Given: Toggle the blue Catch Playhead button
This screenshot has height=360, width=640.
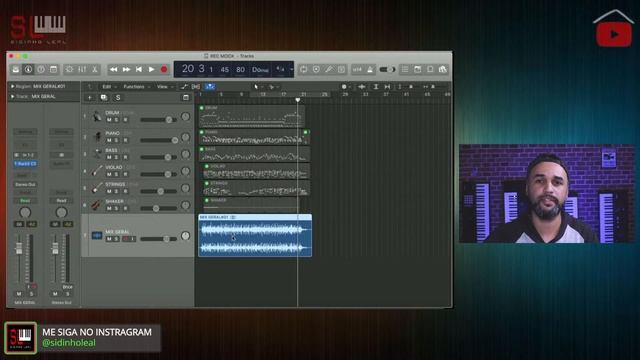Looking at the screenshot, I should [210, 87].
